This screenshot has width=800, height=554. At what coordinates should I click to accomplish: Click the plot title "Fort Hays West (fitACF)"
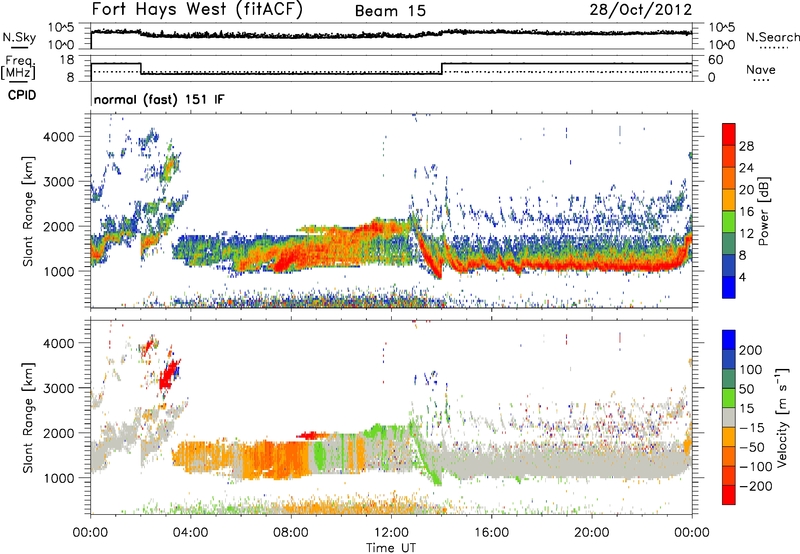pos(196,9)
